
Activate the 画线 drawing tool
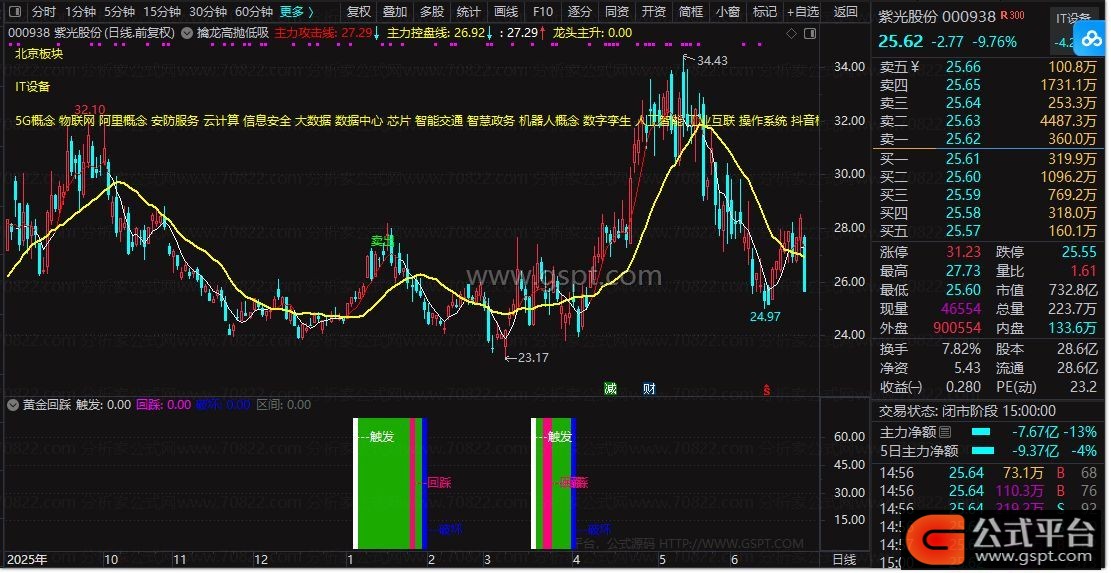click(505, 11)
